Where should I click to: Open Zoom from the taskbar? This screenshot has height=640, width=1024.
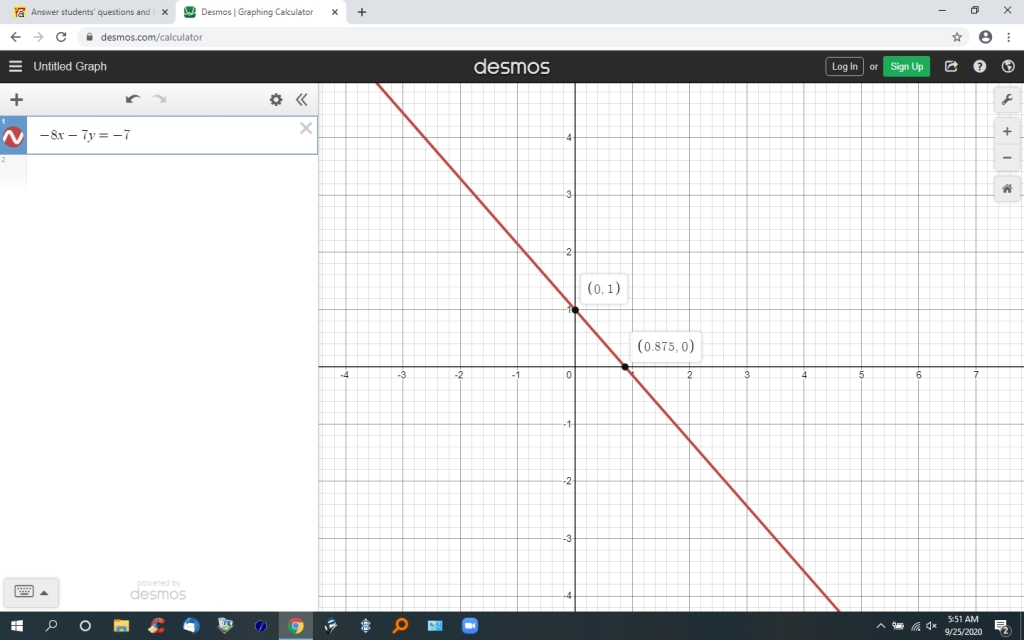pyautogui.click(x=470, y=626)
